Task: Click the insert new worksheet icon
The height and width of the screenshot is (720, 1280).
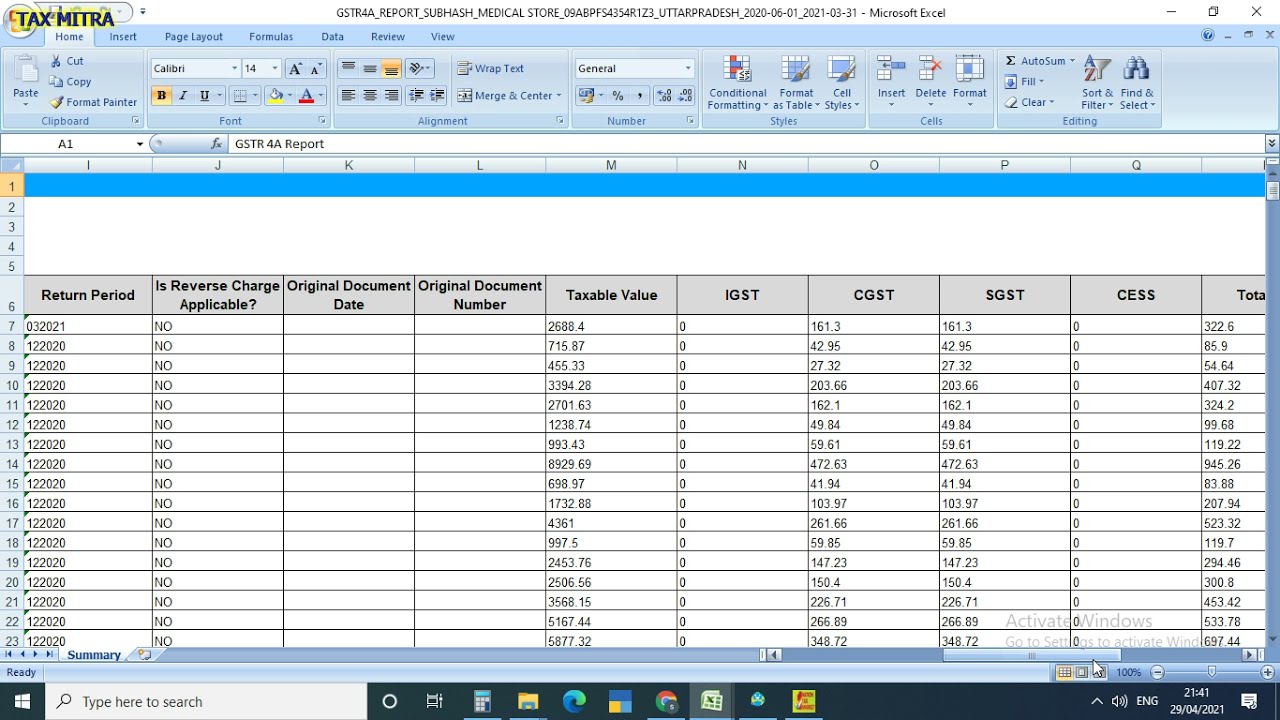Action: coord(145,655)
